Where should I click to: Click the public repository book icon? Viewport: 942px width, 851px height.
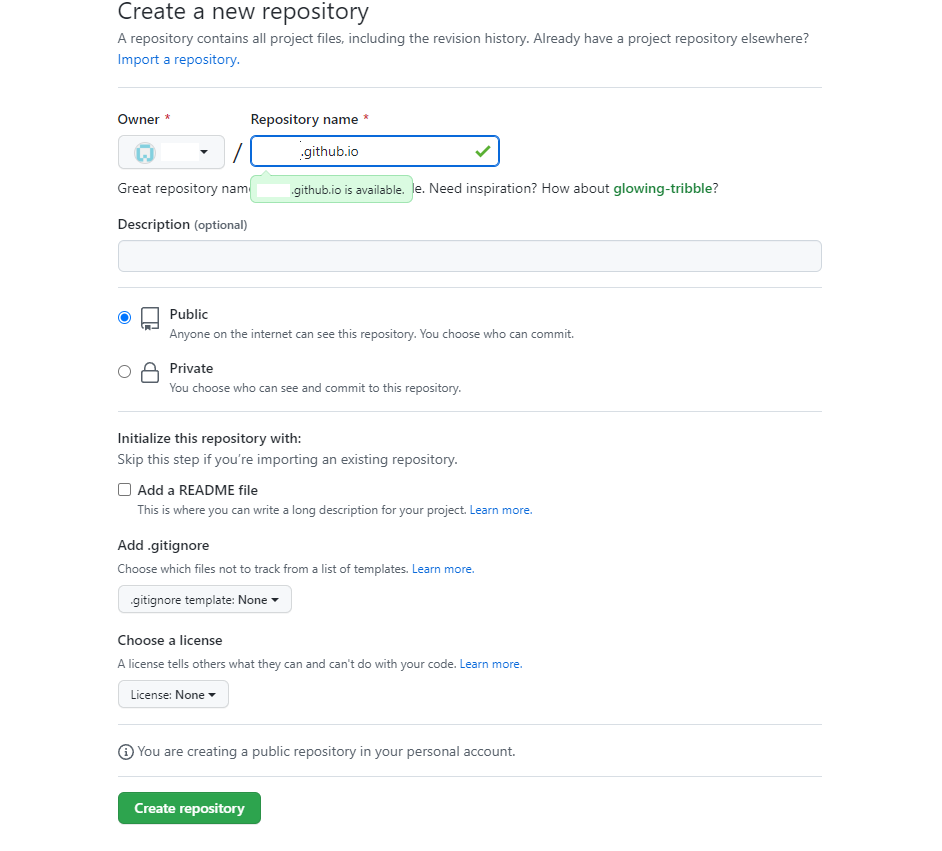coord(150,319)
